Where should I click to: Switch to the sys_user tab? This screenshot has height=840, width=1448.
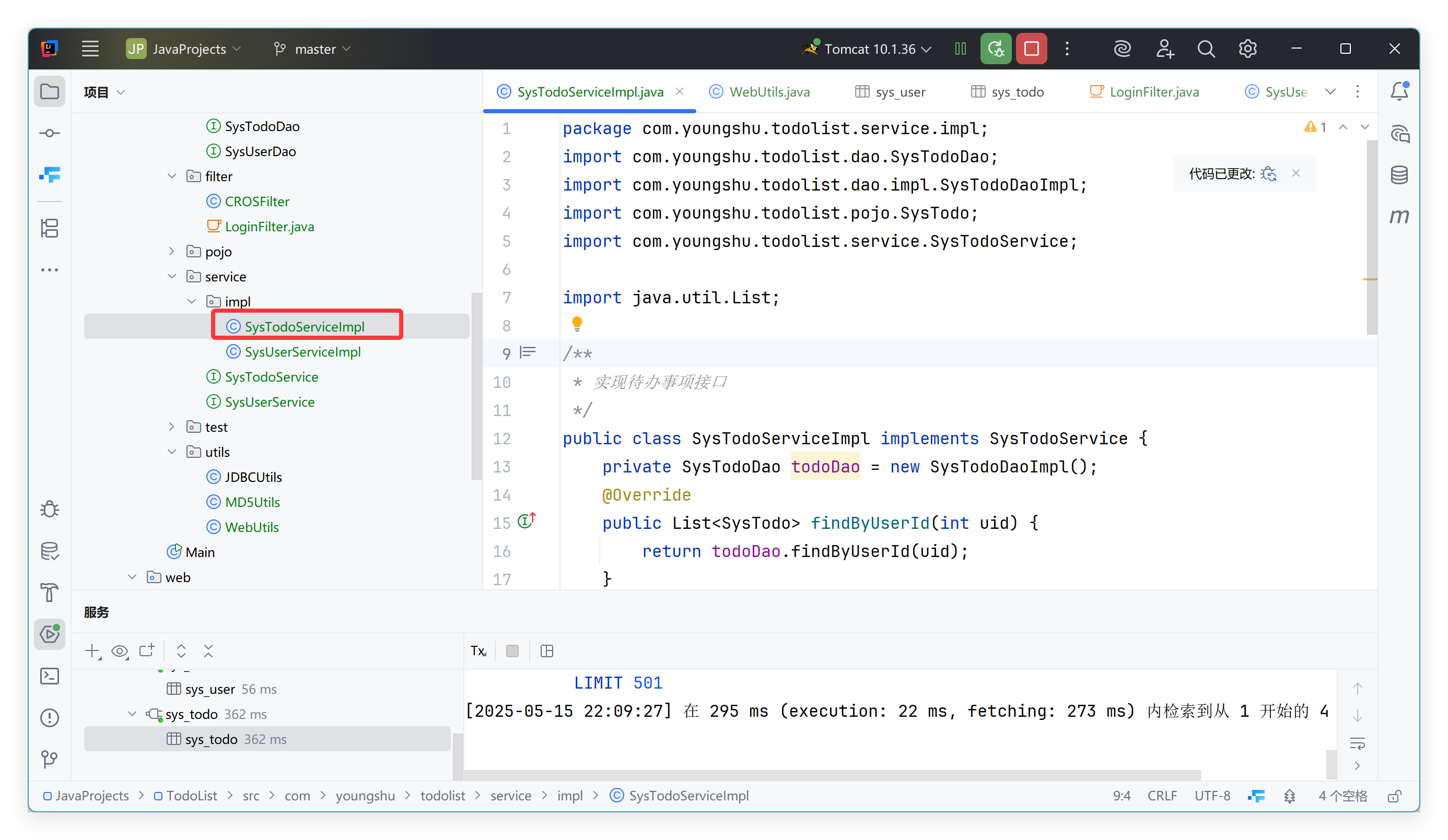890,92
